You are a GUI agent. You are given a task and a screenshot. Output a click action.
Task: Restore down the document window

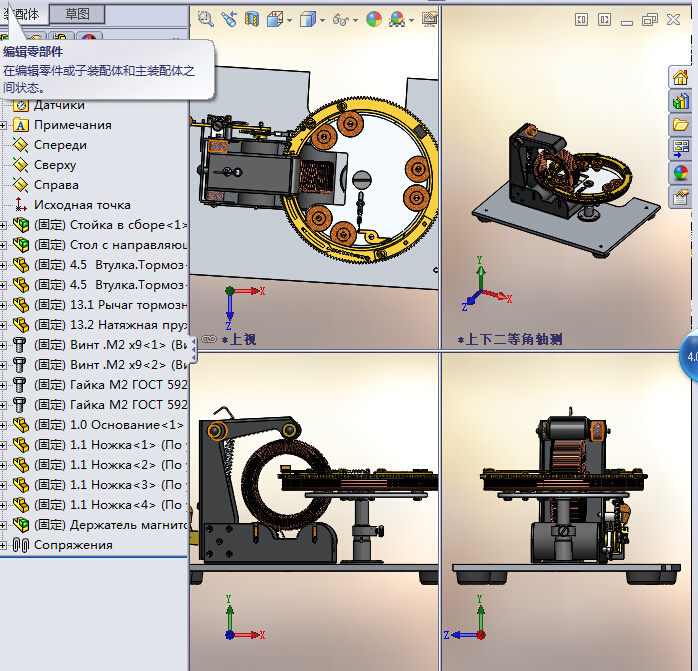click(x=650, y=20)
